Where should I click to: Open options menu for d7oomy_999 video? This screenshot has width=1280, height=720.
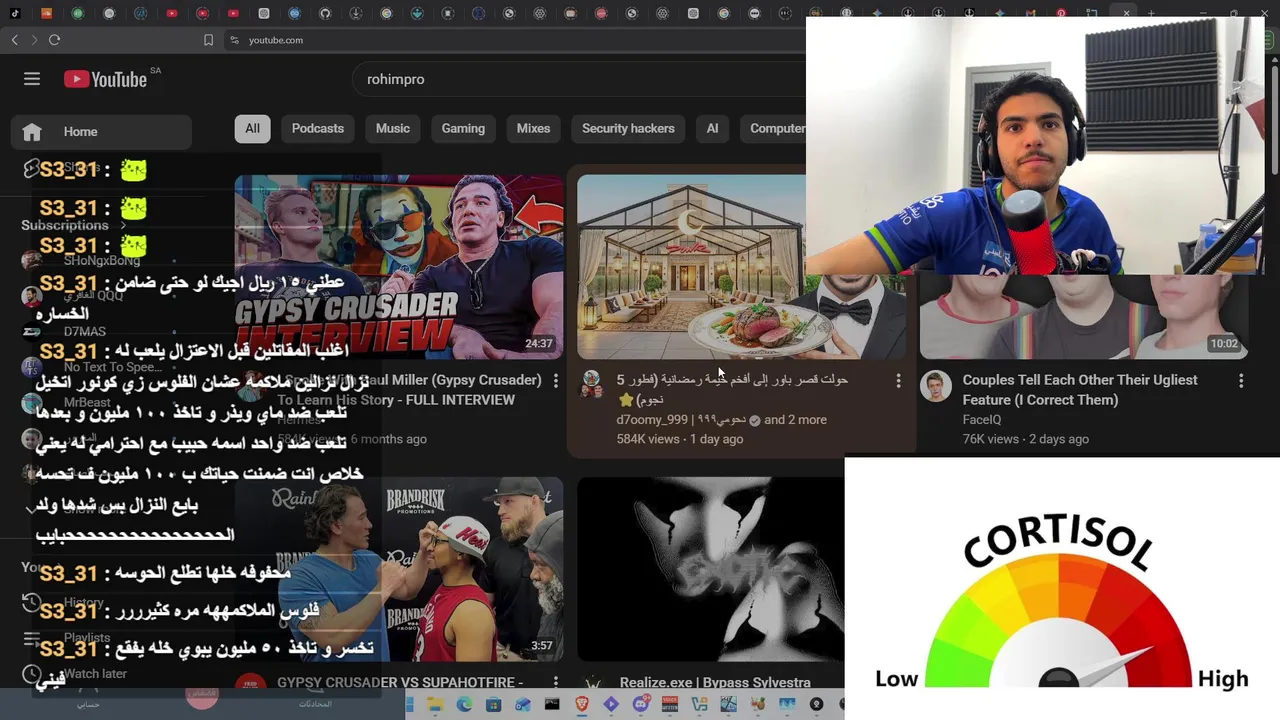[898, 381]
